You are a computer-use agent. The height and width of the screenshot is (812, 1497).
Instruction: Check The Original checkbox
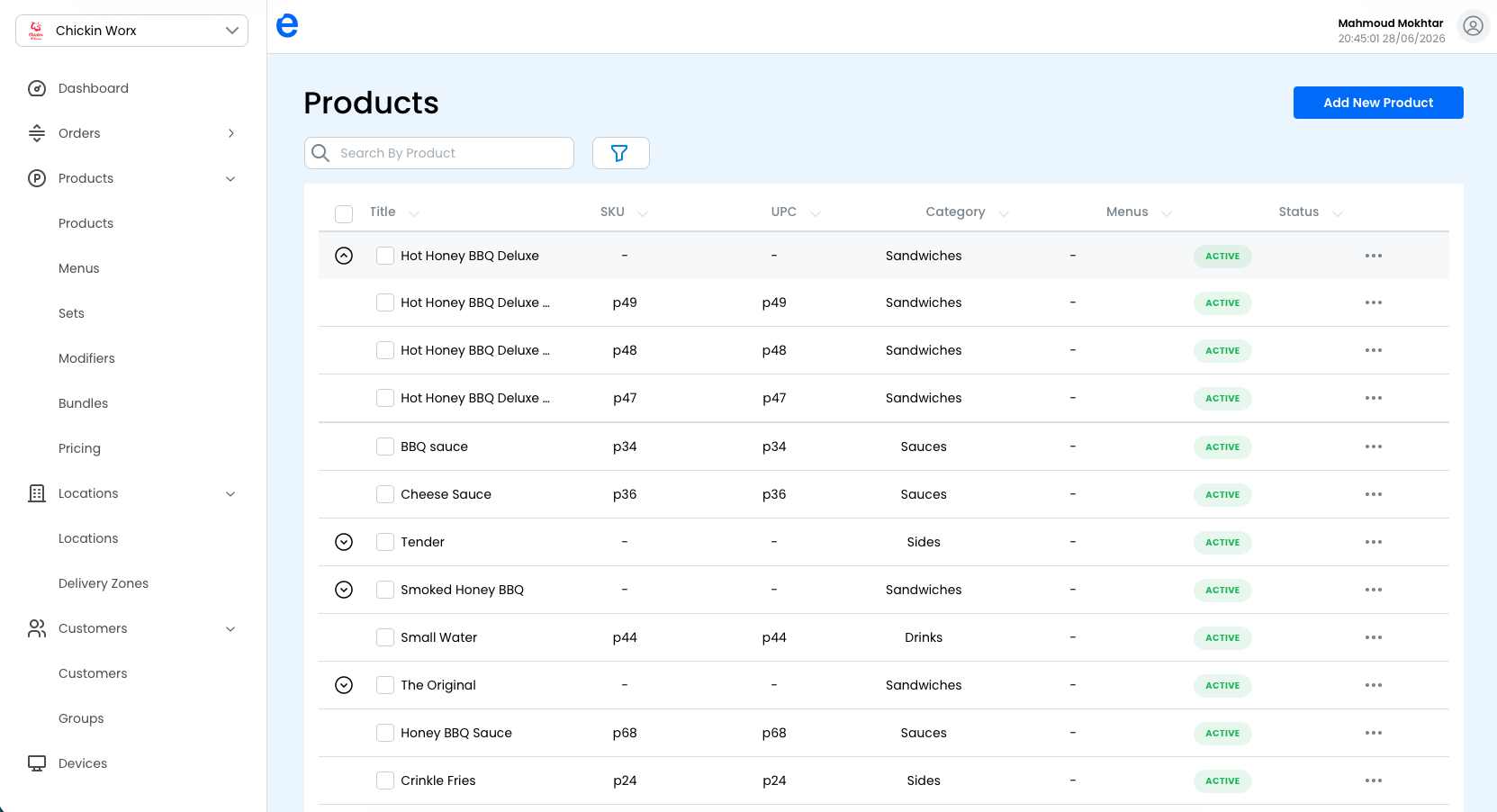click(385, 685)
